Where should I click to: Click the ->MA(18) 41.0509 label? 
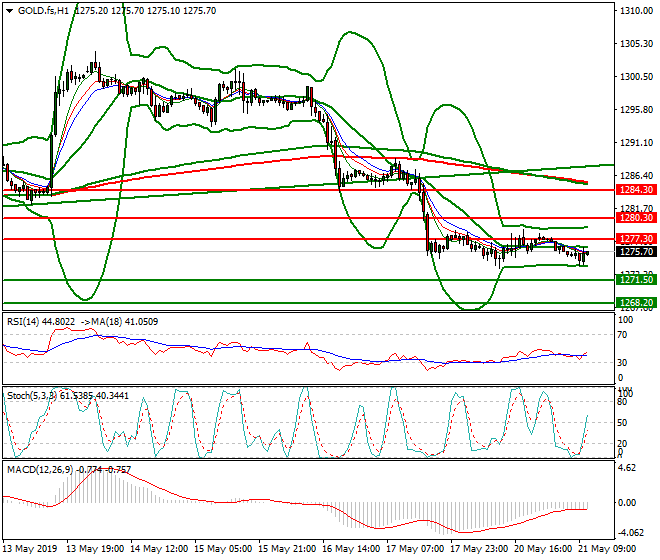click(119, 322)
